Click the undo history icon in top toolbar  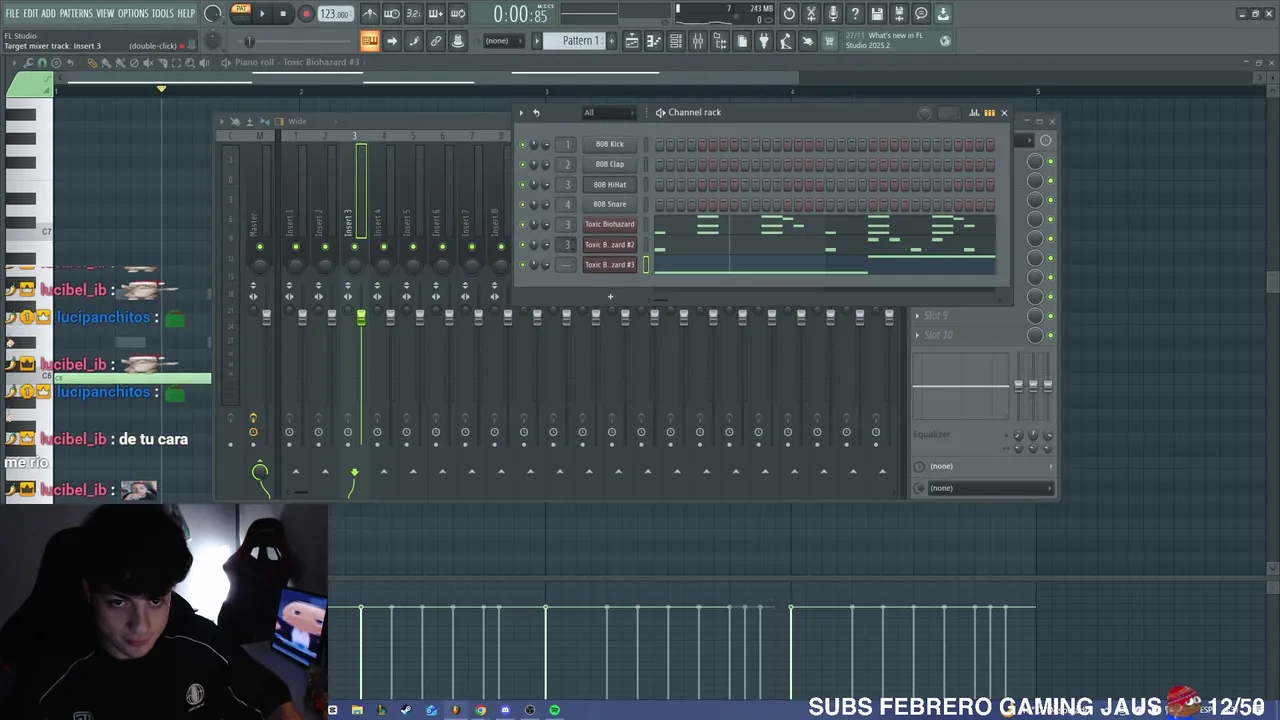[x=789, y=14]
